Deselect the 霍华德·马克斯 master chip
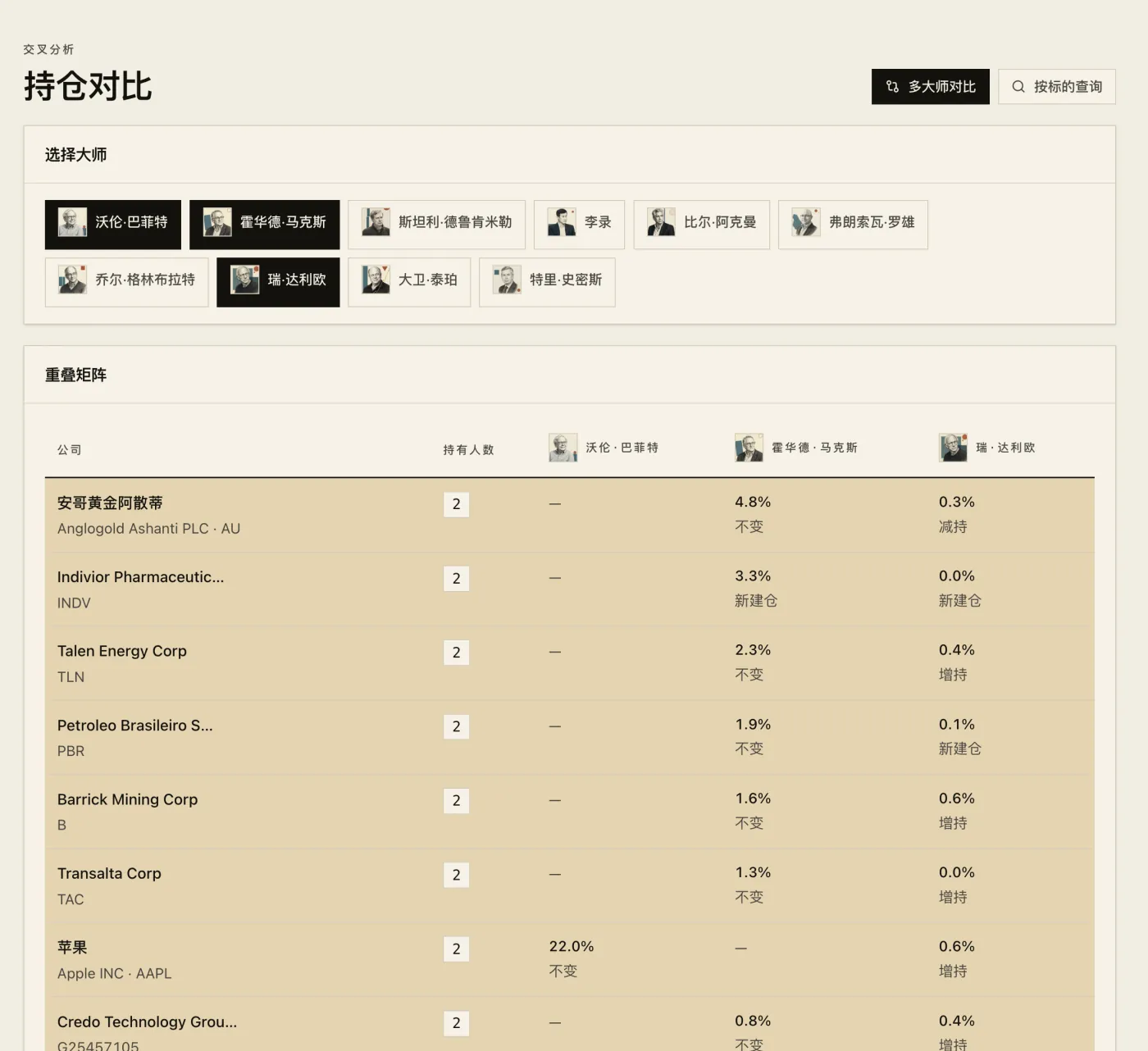 pyautogui.click(x=264, y=225)
